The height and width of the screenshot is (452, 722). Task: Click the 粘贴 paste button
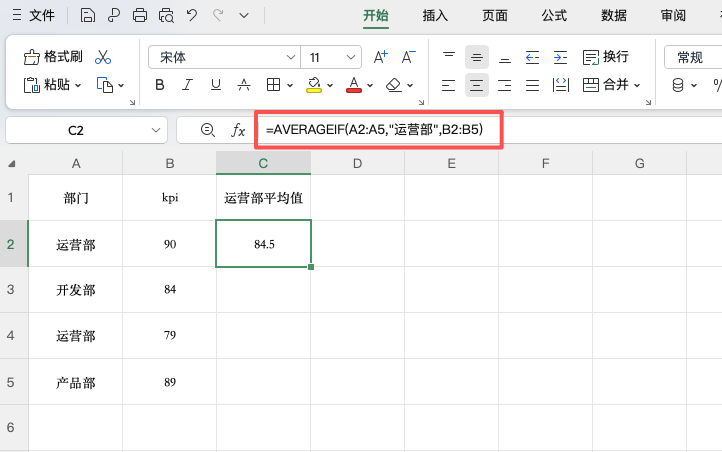[47, 85]
